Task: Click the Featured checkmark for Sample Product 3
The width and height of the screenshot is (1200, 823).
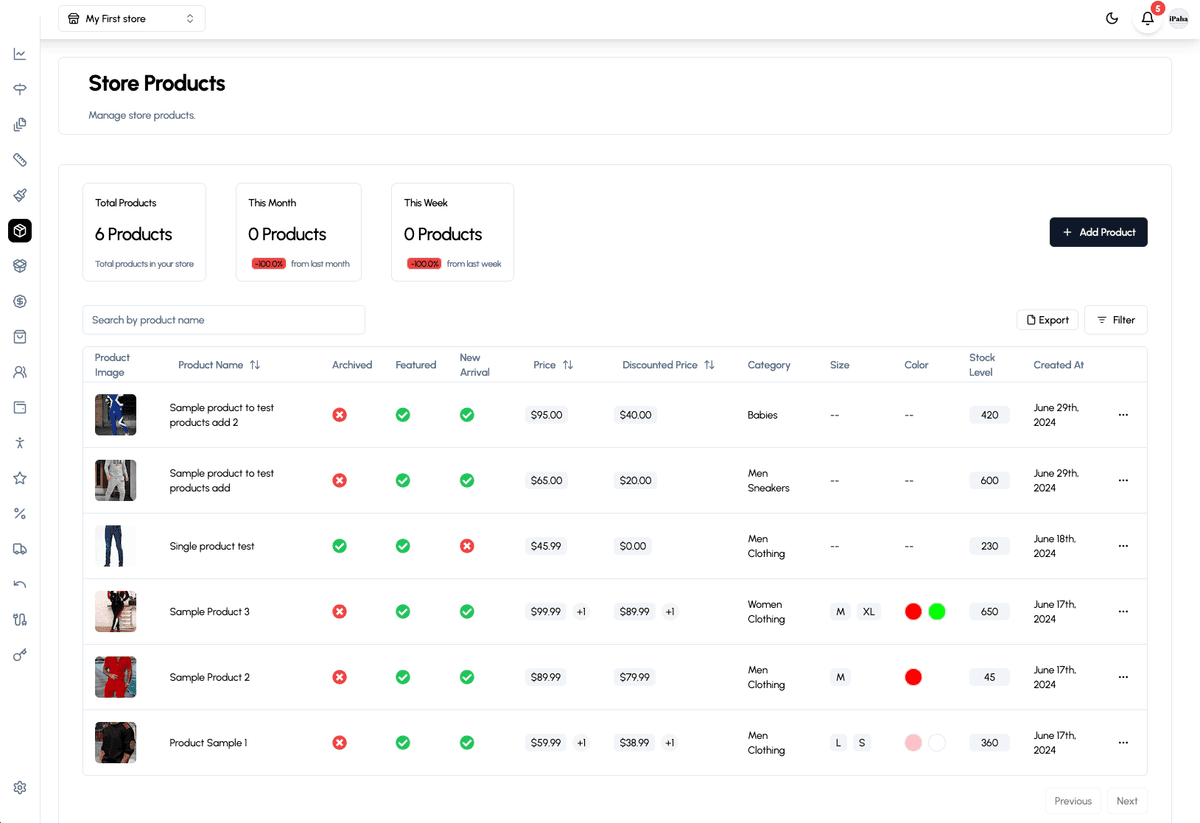Action: pos(403,611)
